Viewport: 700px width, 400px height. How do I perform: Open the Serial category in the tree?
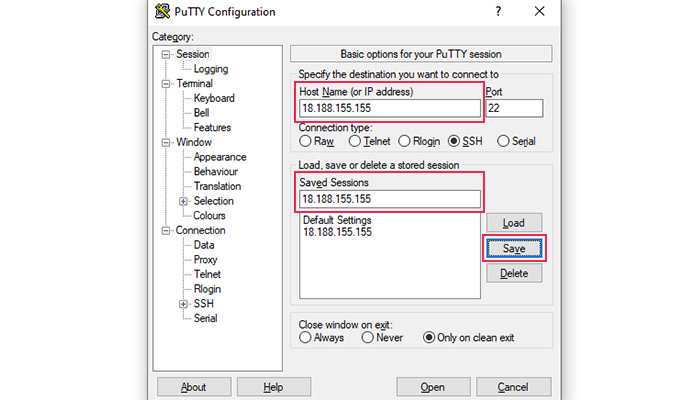pyautogui.click(x=205, y=318)
